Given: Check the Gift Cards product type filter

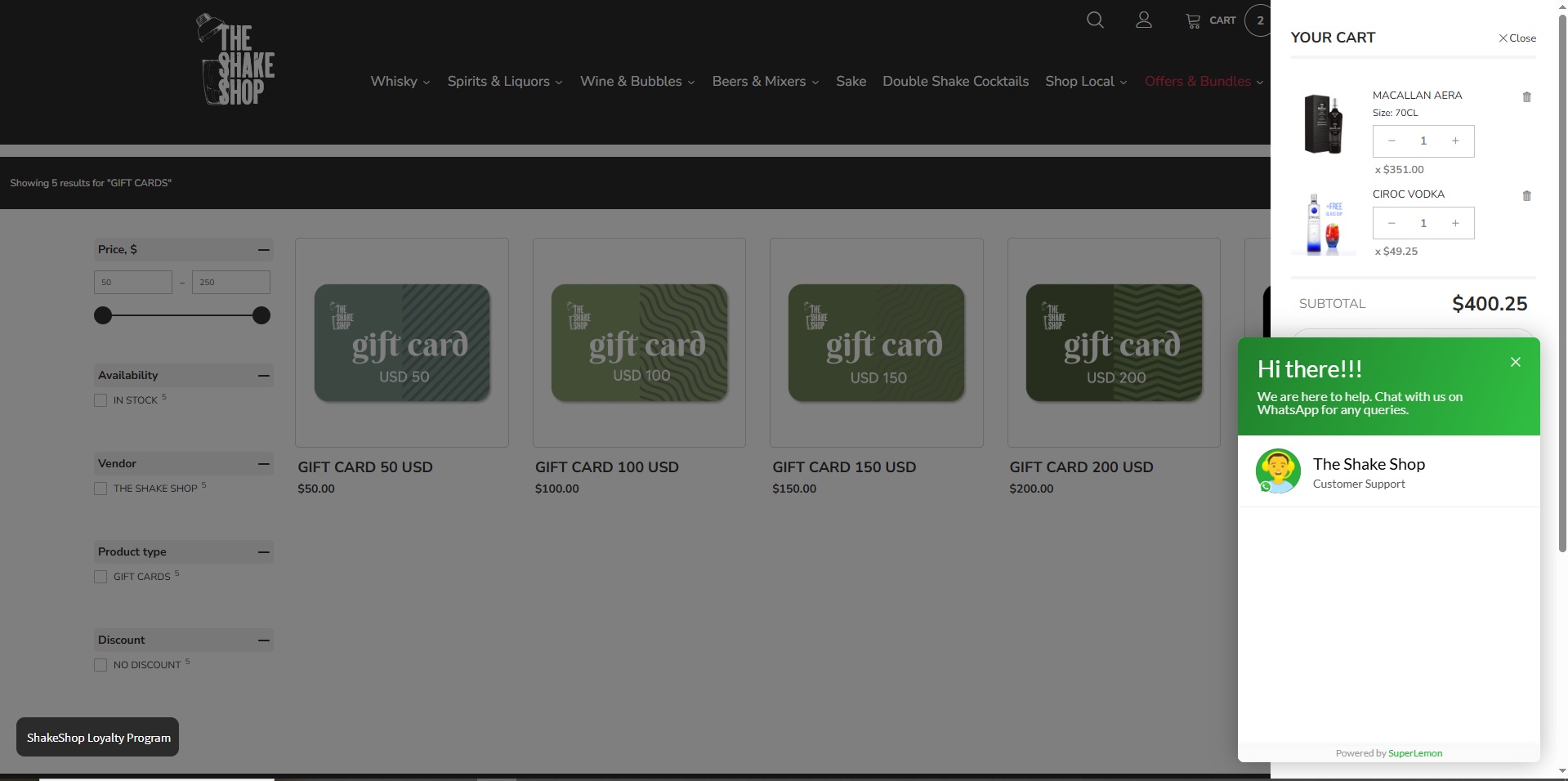Looking at the screenshot, I should [x=101, y=577].
